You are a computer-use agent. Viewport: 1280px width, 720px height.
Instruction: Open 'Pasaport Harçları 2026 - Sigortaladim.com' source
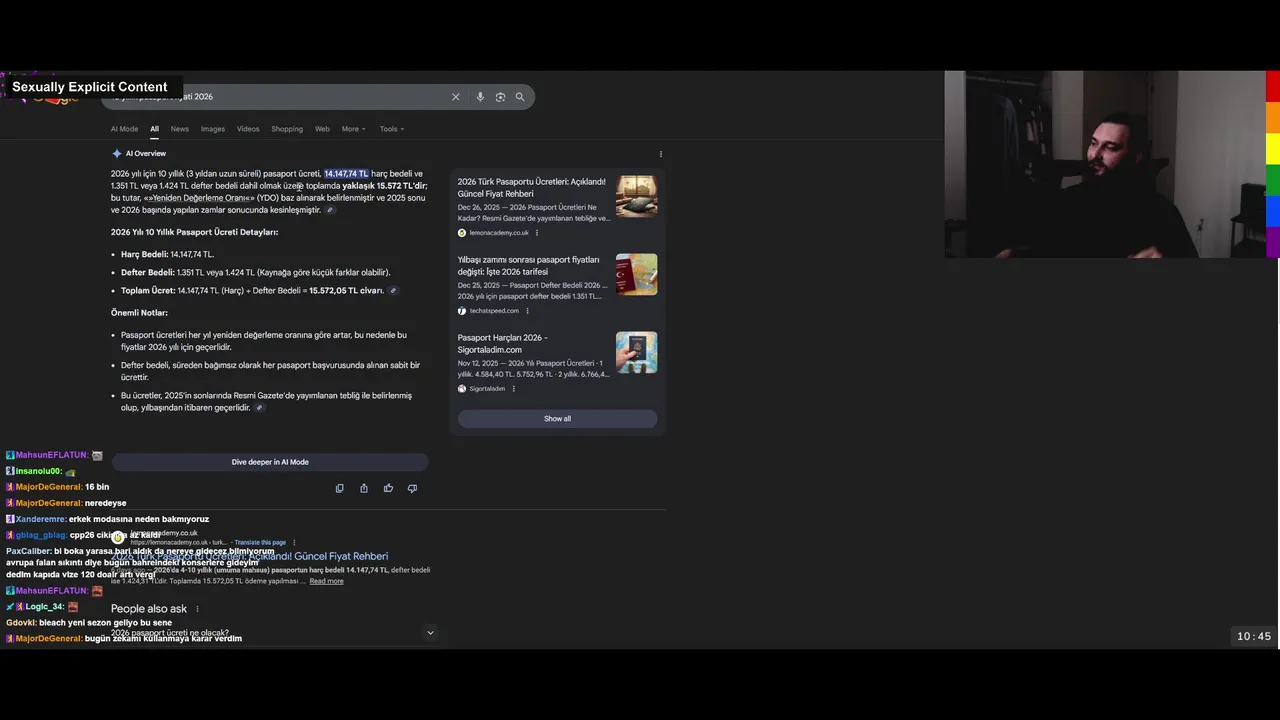[x=503, y=344]
